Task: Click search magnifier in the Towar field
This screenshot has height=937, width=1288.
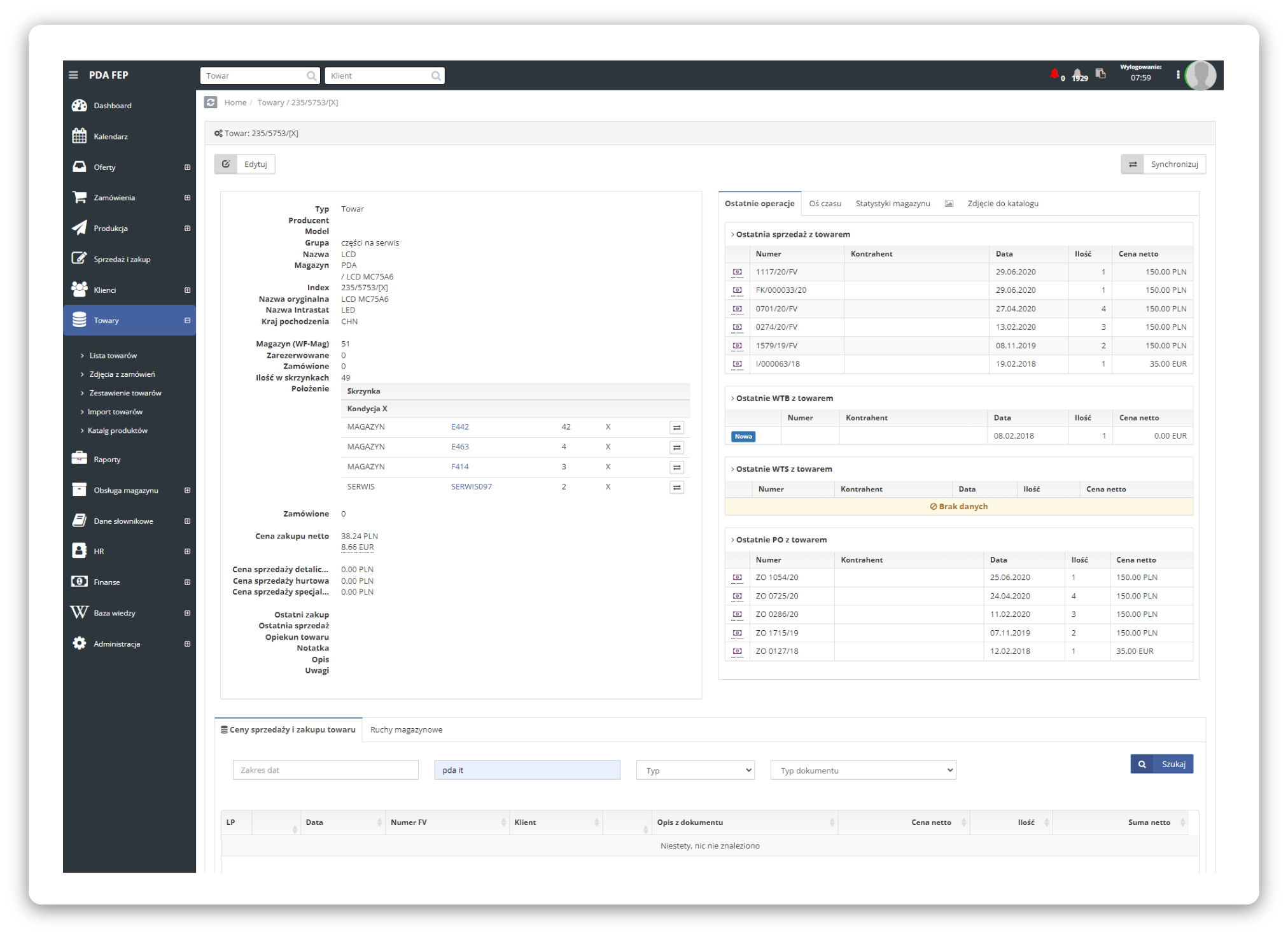Action: pos(311,76)
